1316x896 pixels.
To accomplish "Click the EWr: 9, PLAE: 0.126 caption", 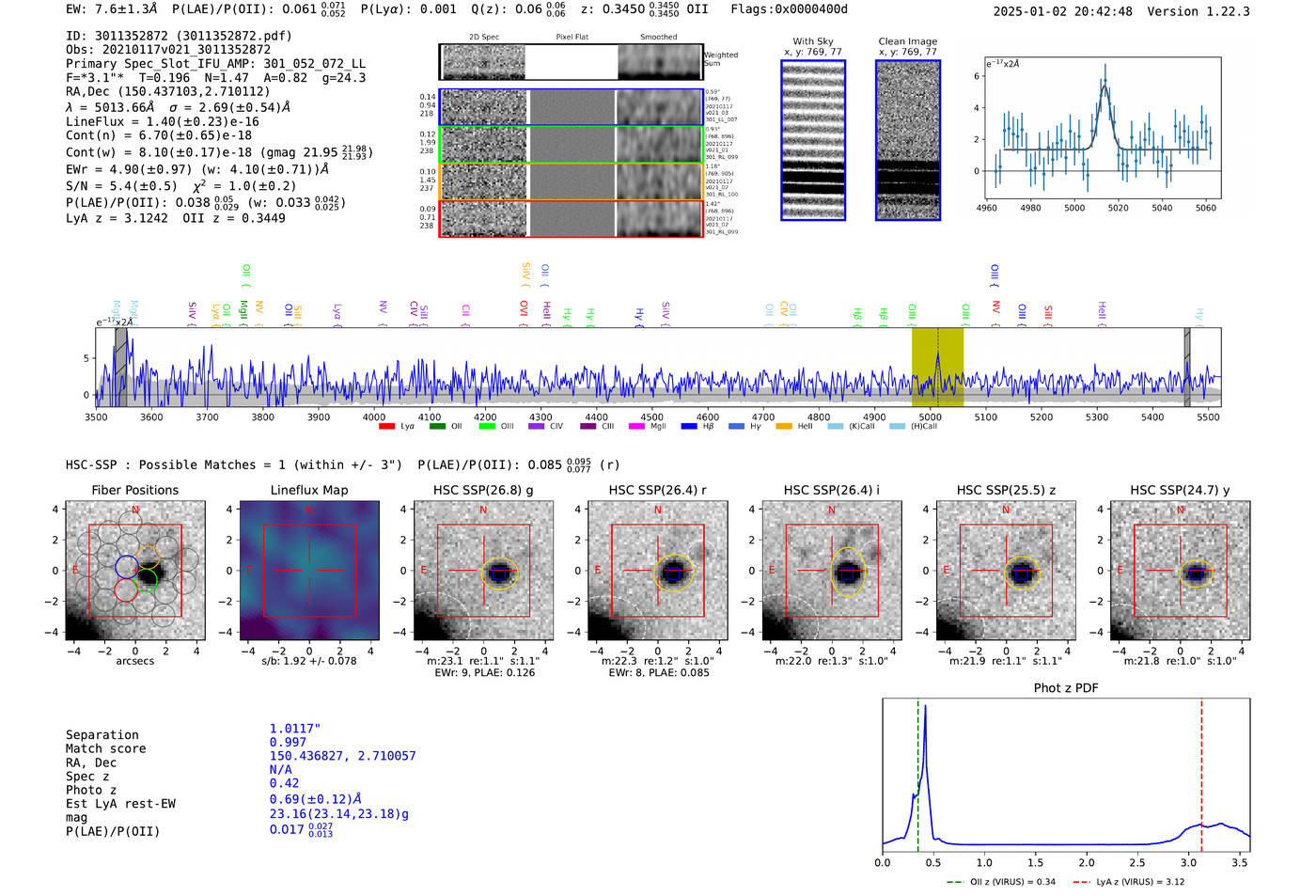I will click(x=484, y=672).
